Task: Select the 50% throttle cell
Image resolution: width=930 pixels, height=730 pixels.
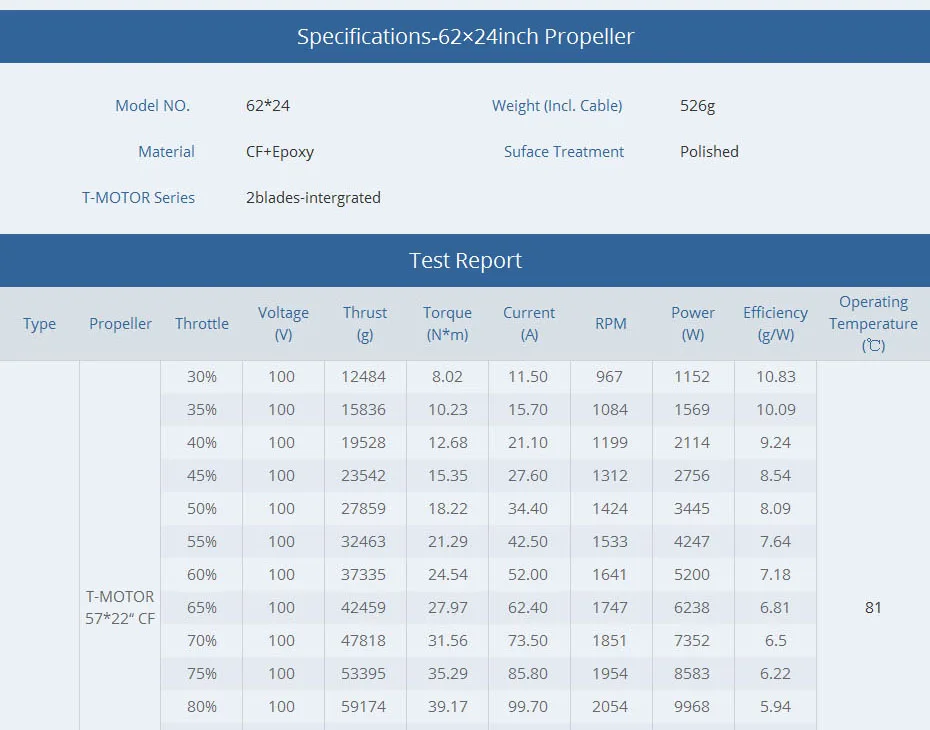Action: [x=202, y=509]
